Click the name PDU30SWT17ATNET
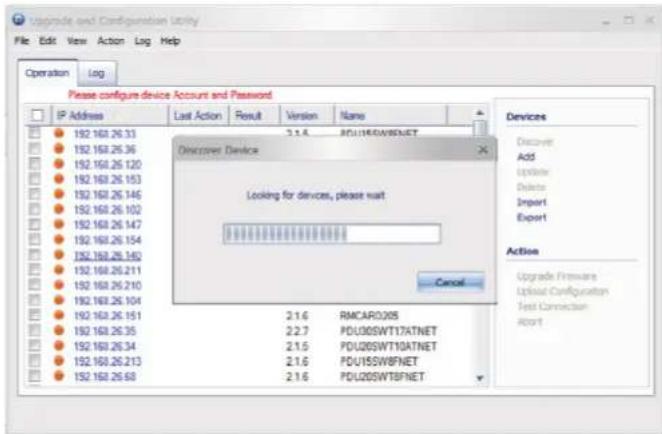This screenshot has width=662, height=434. (388, 331)
